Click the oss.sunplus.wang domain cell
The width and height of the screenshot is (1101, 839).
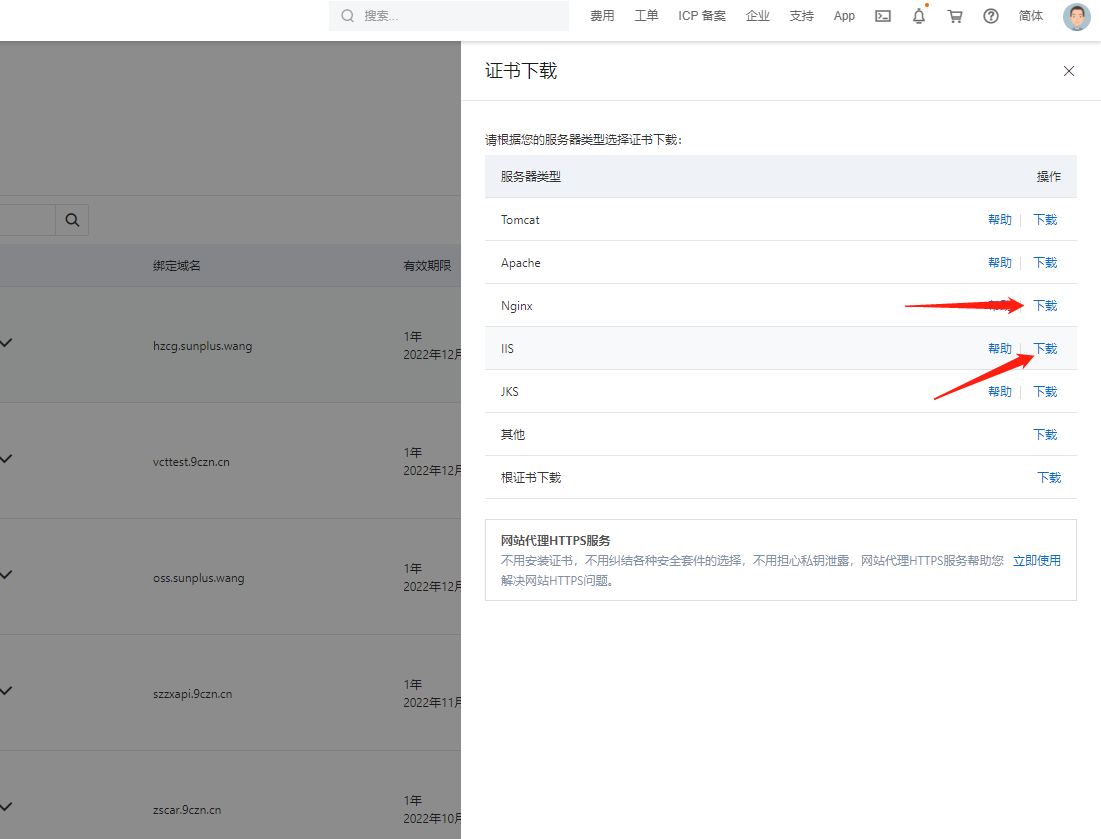[x=199, y=579]
